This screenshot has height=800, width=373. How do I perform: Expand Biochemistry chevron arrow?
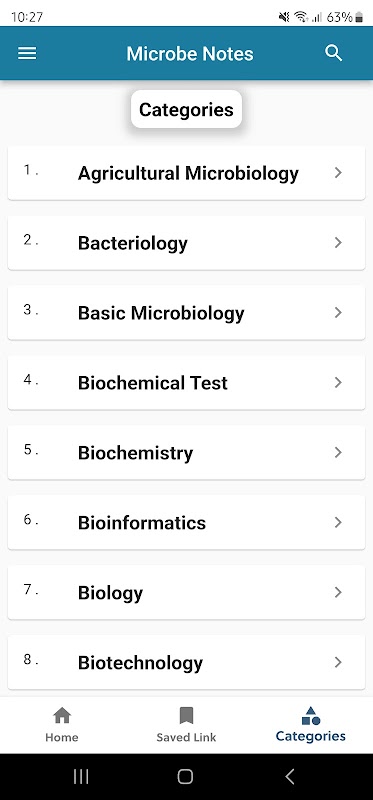(338, 453)
